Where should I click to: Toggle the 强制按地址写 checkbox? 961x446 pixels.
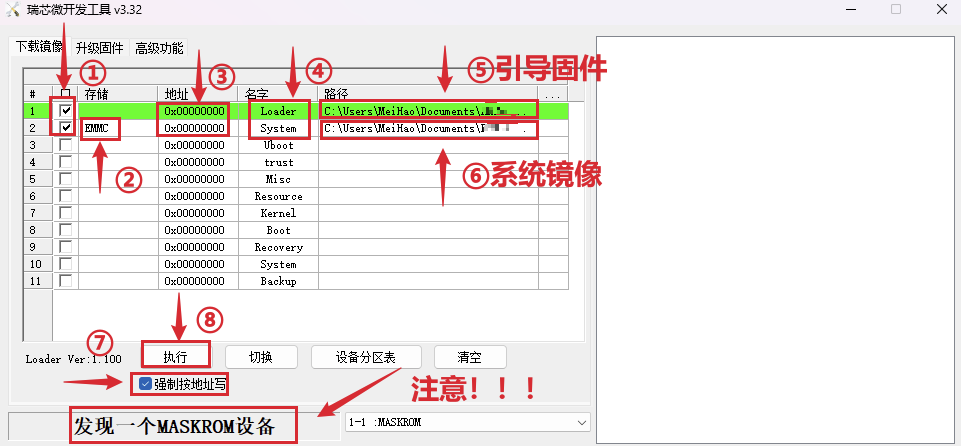pyautogui.click(x=146, y=383)
